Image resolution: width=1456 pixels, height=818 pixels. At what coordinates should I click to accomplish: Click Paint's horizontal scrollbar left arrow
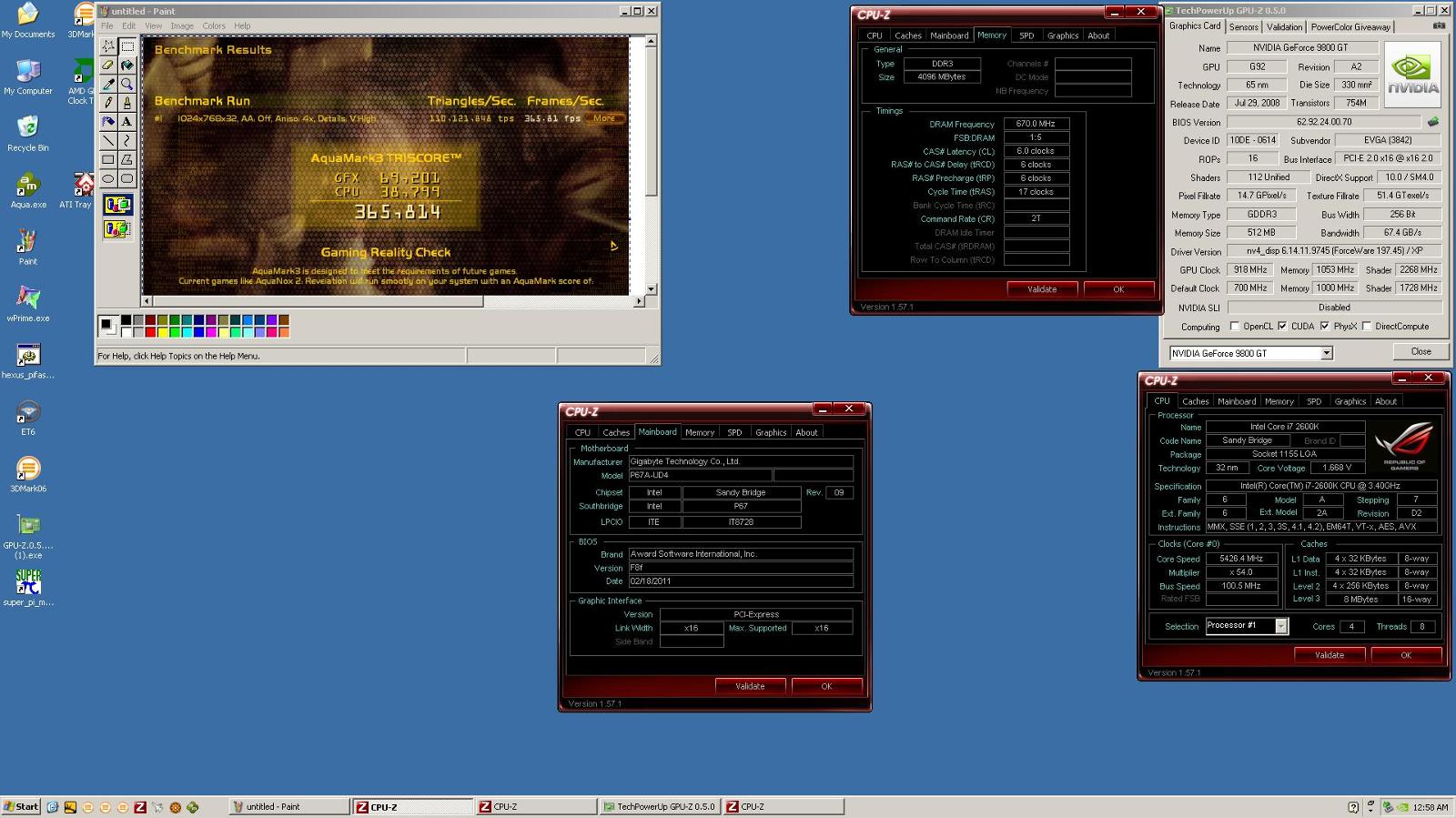147,301
